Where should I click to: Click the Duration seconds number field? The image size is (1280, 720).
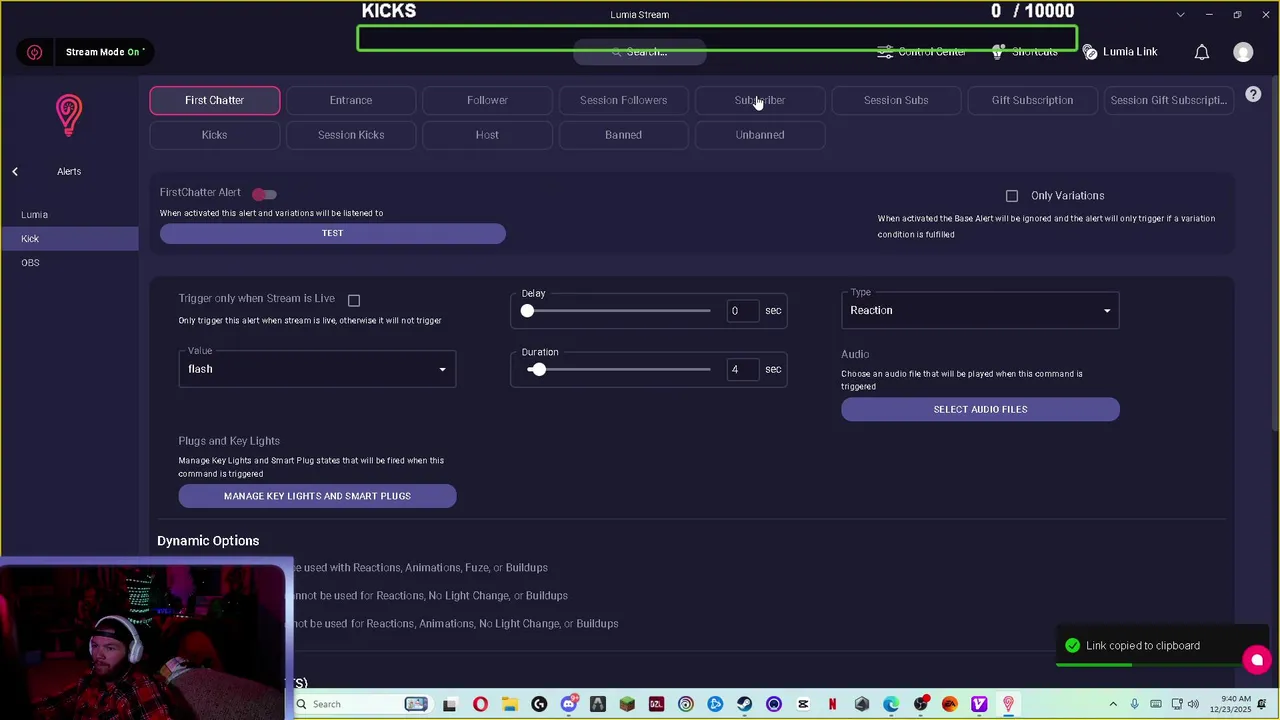[x=742, y=370]
